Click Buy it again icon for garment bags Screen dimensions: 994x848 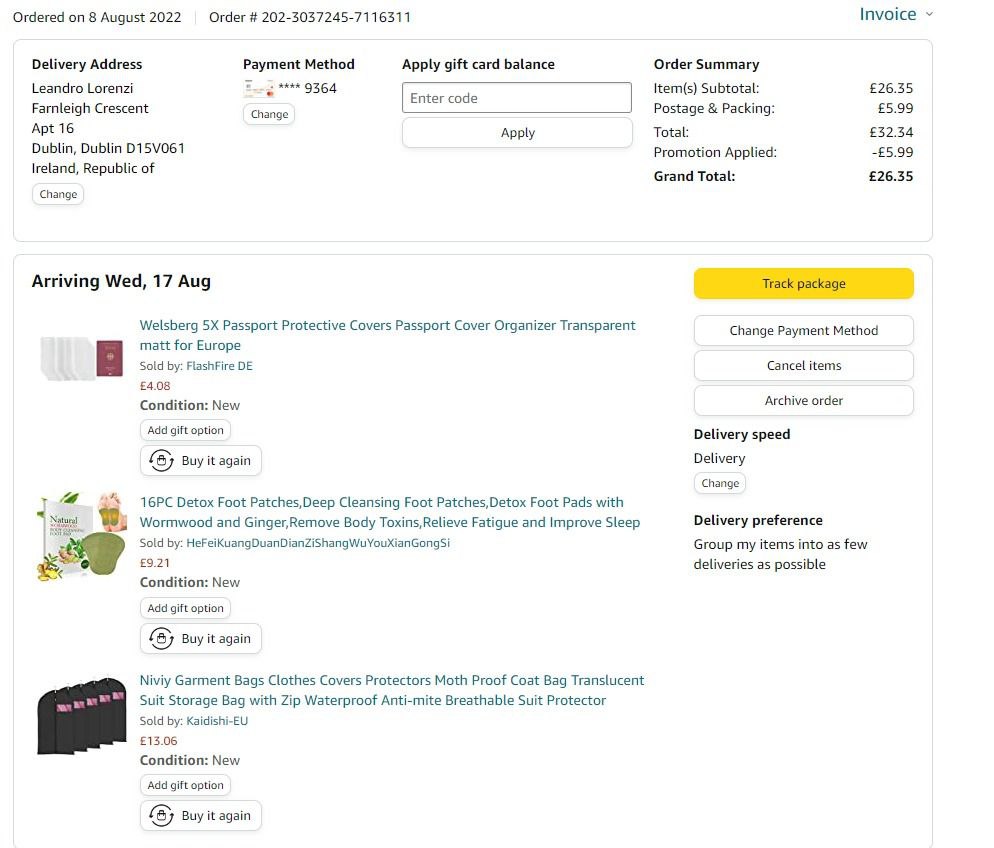coord(161,816)
